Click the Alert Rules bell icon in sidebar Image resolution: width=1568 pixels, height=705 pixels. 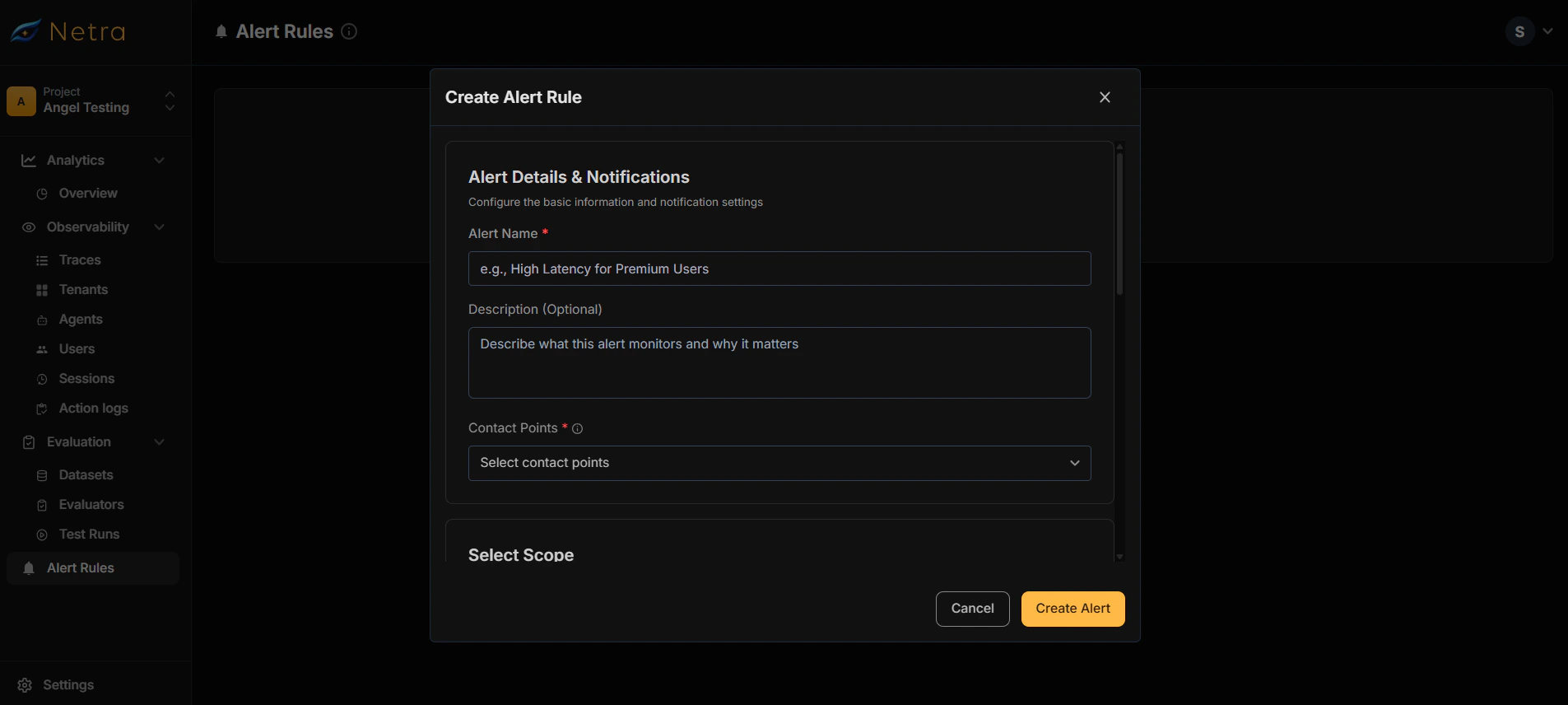29,568
